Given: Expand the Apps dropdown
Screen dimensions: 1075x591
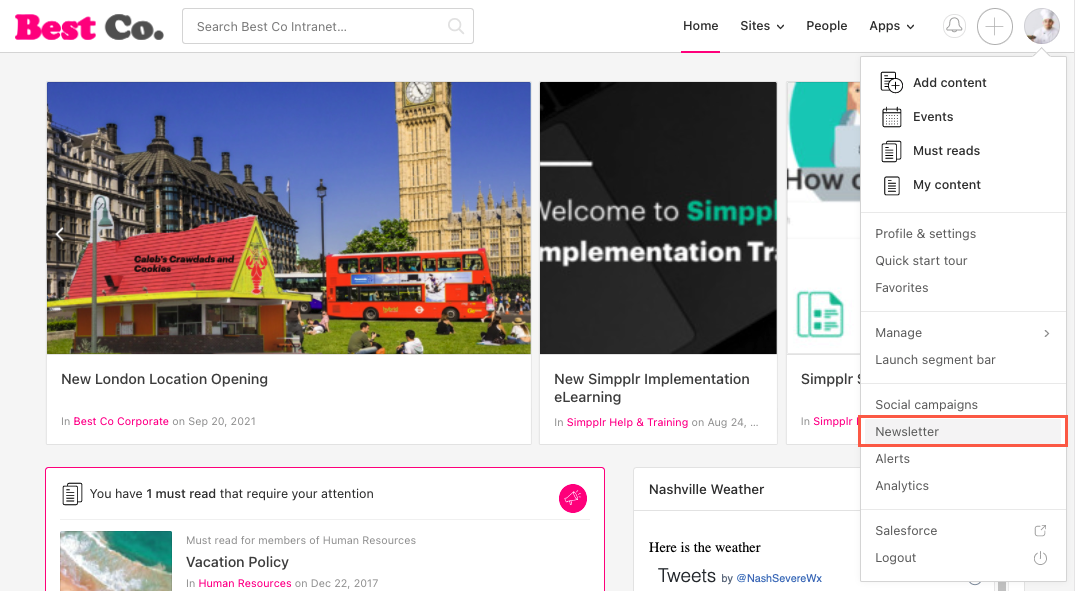Looking at the screenshot, I should point(891,26).
